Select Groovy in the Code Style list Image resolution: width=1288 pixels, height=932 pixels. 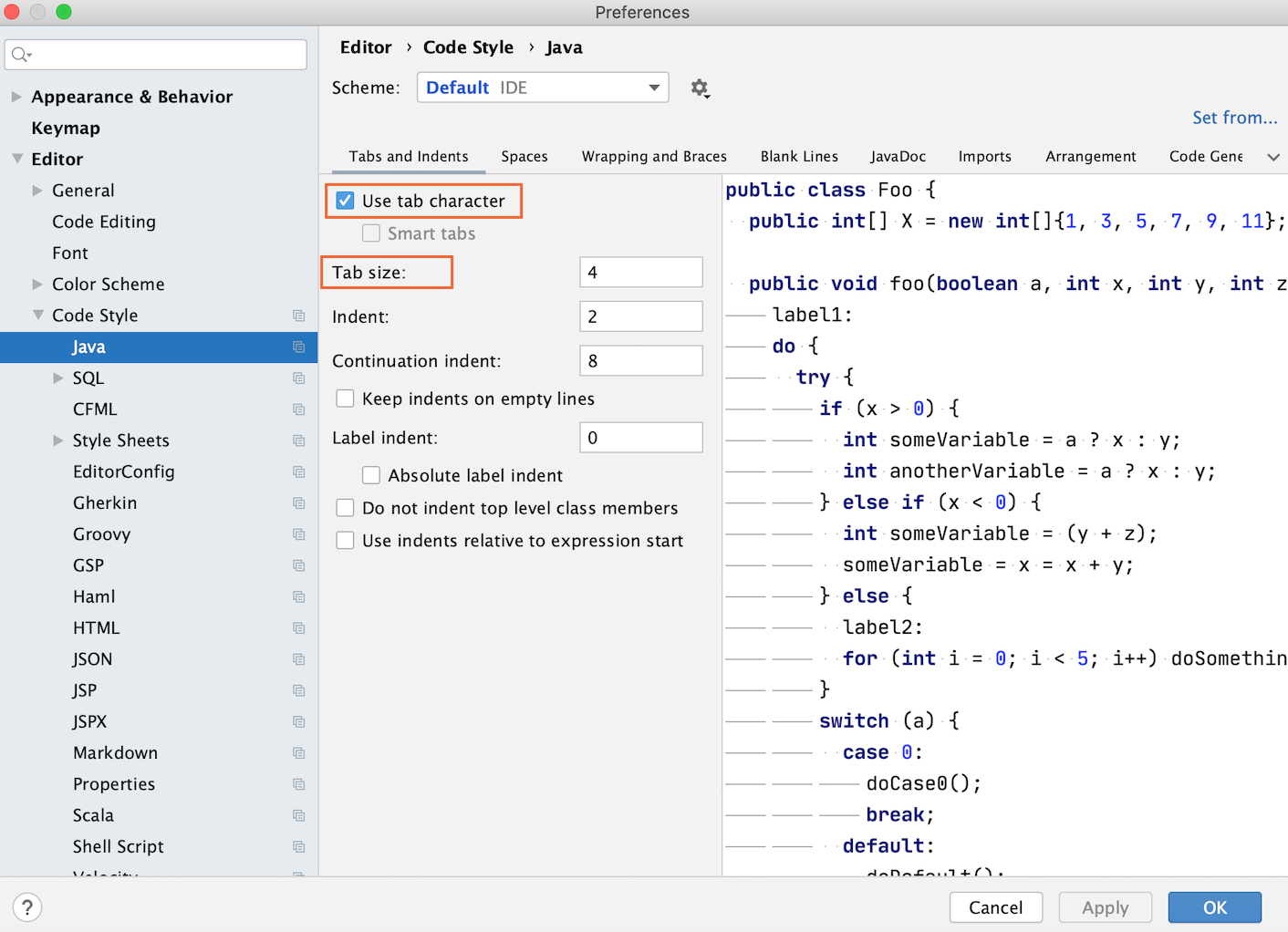pos(102,534)
